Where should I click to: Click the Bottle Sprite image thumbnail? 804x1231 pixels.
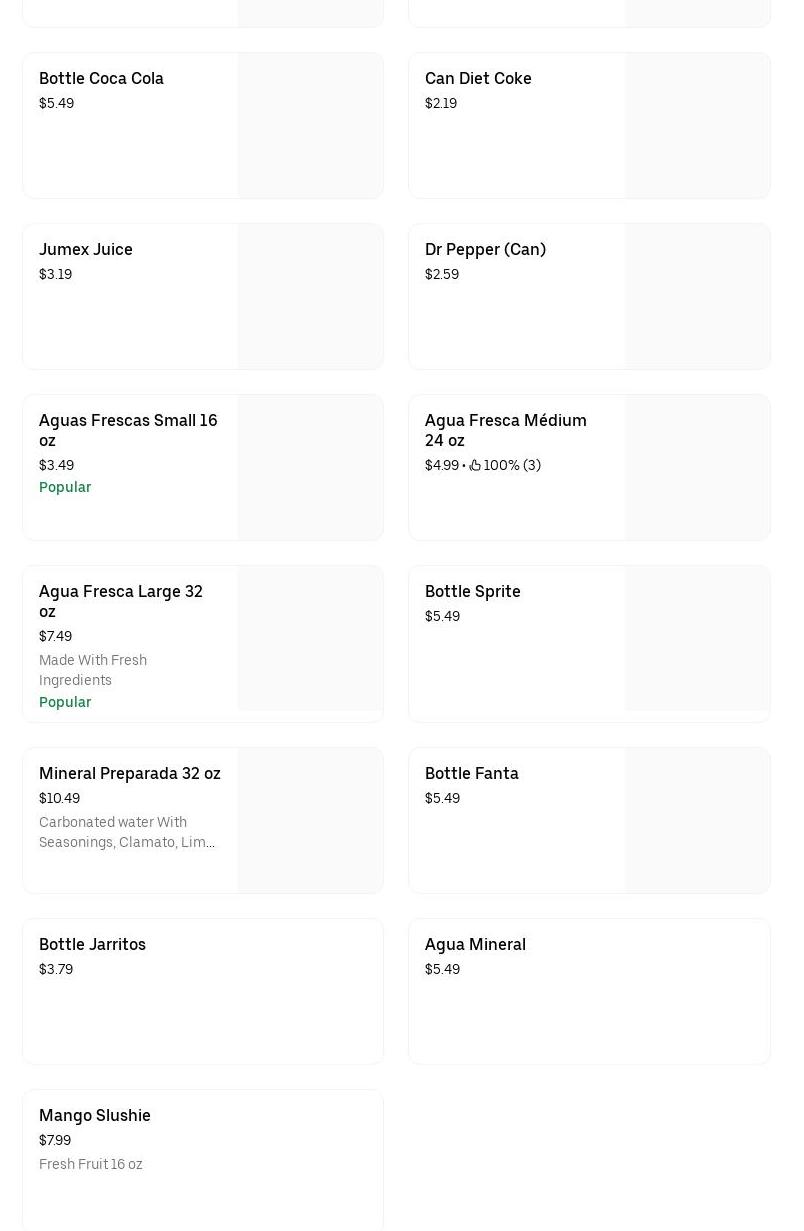point(697,639)
